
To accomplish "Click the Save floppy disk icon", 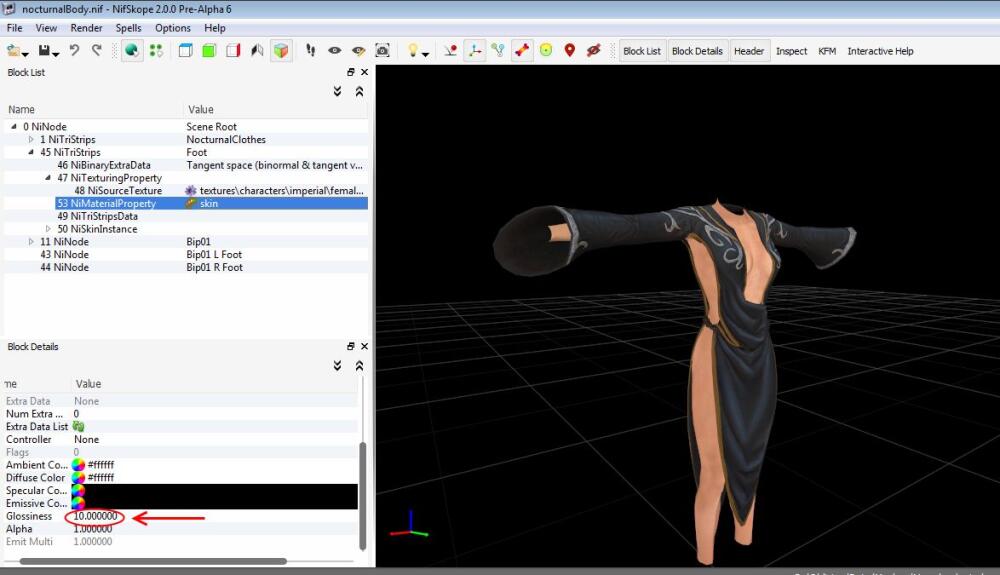I will 45,50.
